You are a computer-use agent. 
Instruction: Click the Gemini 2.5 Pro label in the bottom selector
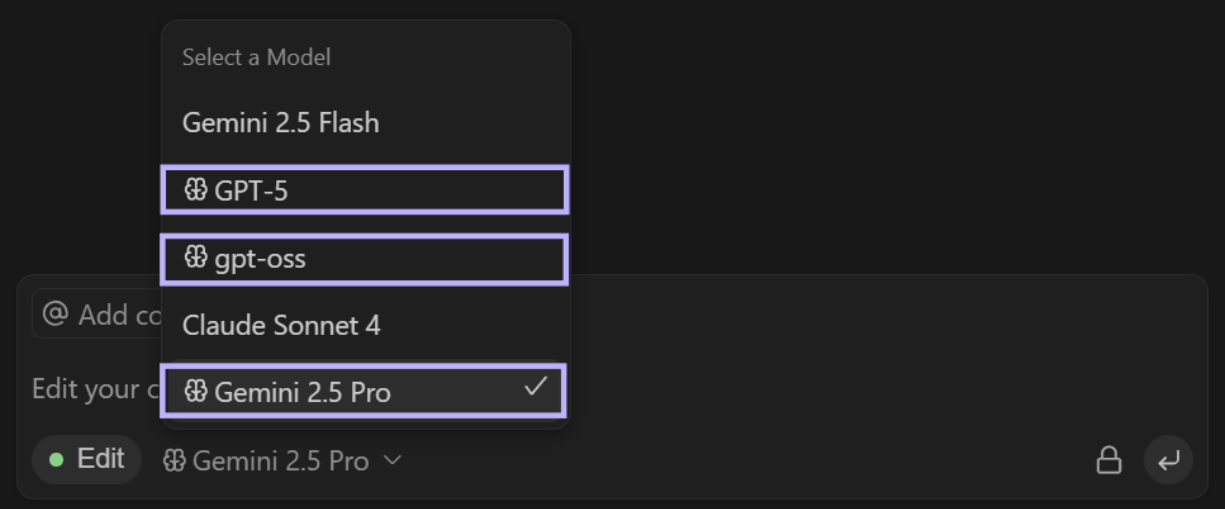pyautogui.click(x=281, y=461)
